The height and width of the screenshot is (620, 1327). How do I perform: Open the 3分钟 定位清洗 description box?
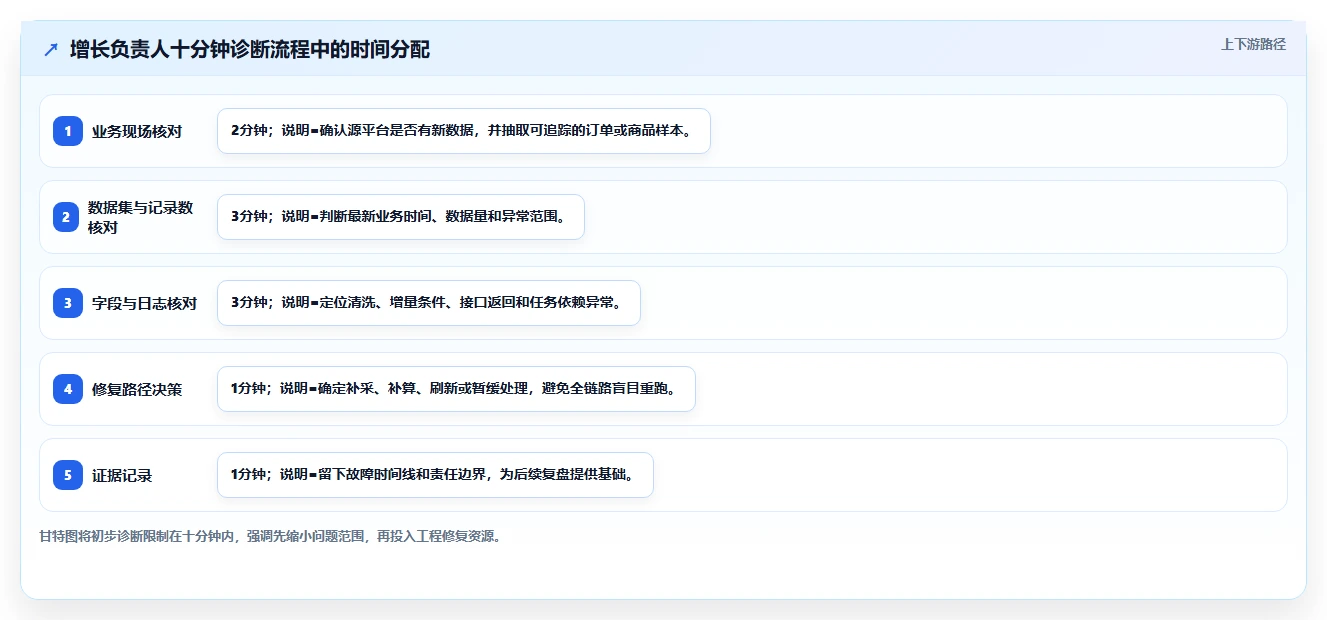click(429, 303)
